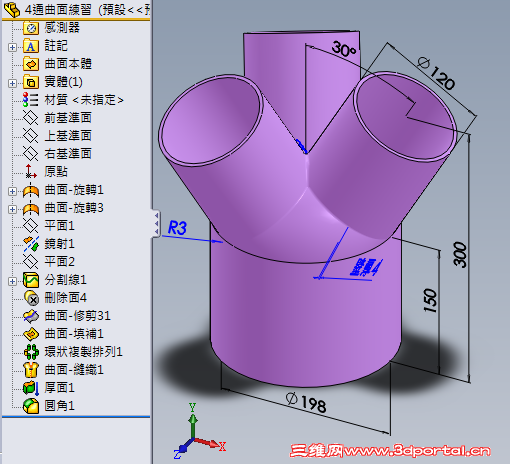Select the 材質 <未指定> label
The width and height of the screenshot is (510, 464).
coord(84,100)
